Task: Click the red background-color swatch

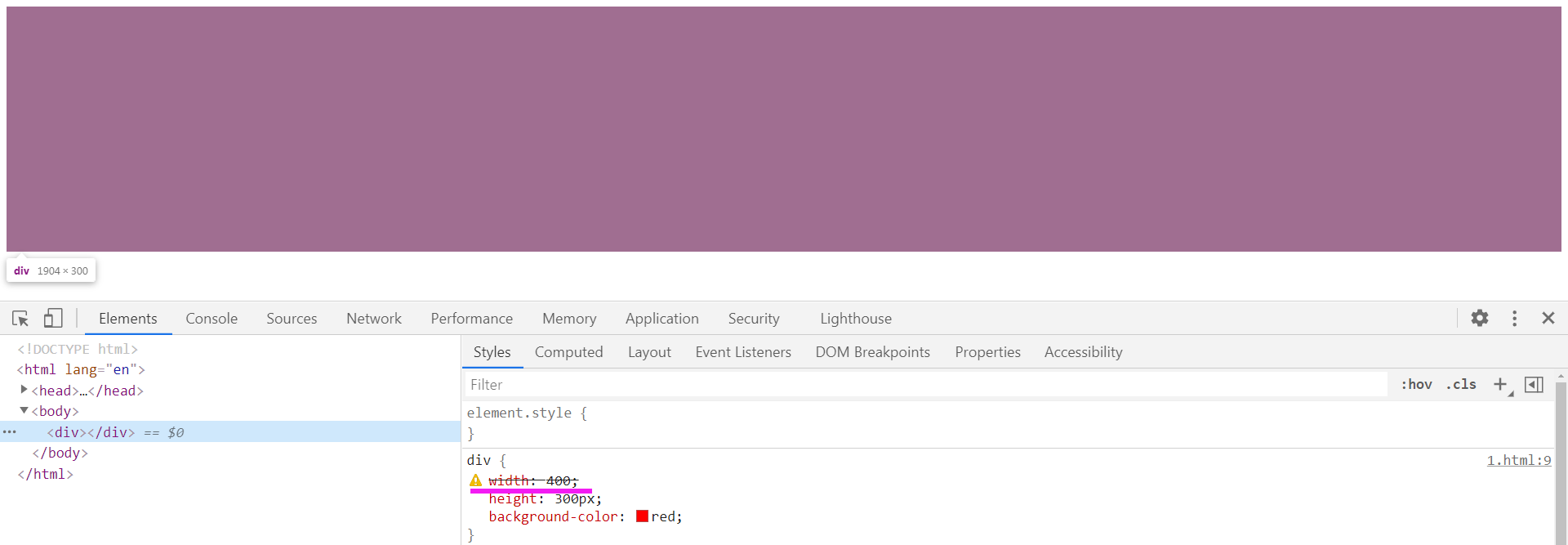Action: click(642, 516)
